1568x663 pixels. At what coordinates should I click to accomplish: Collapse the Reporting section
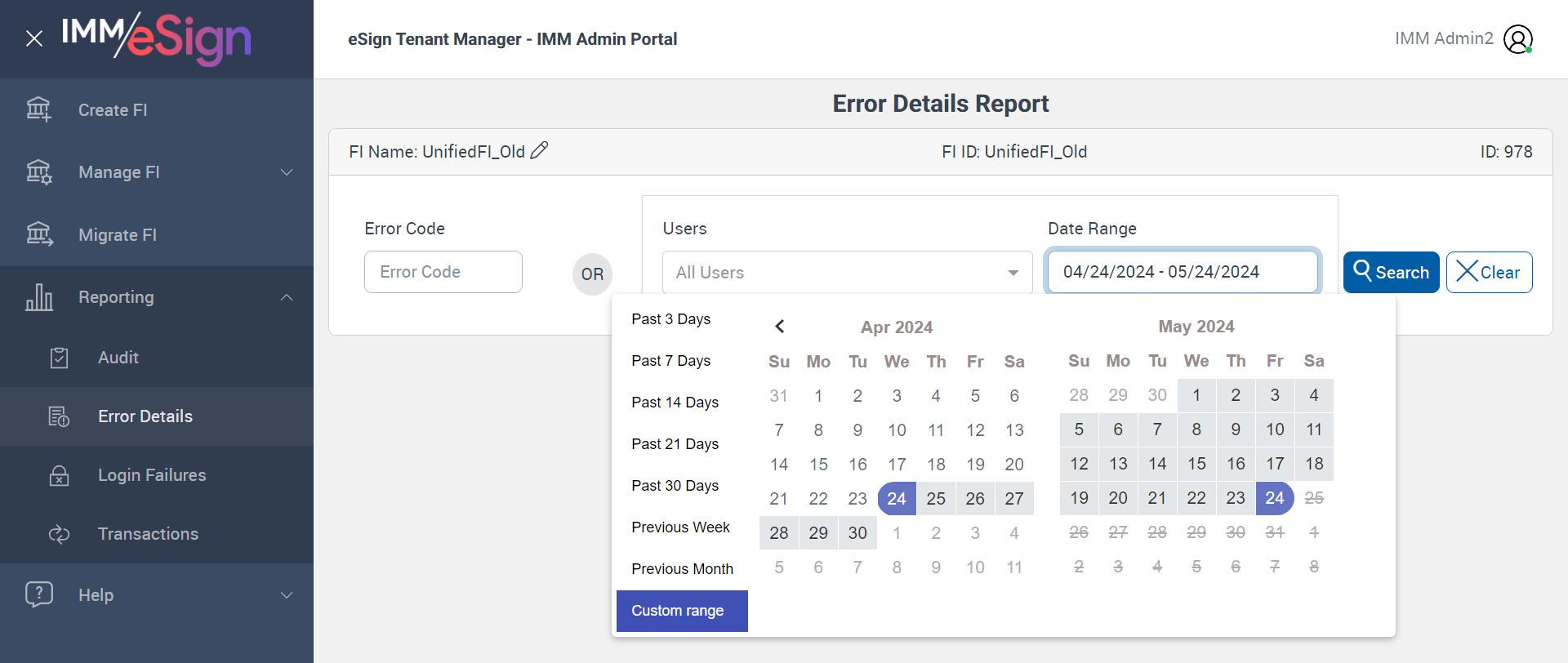(287, 297)
